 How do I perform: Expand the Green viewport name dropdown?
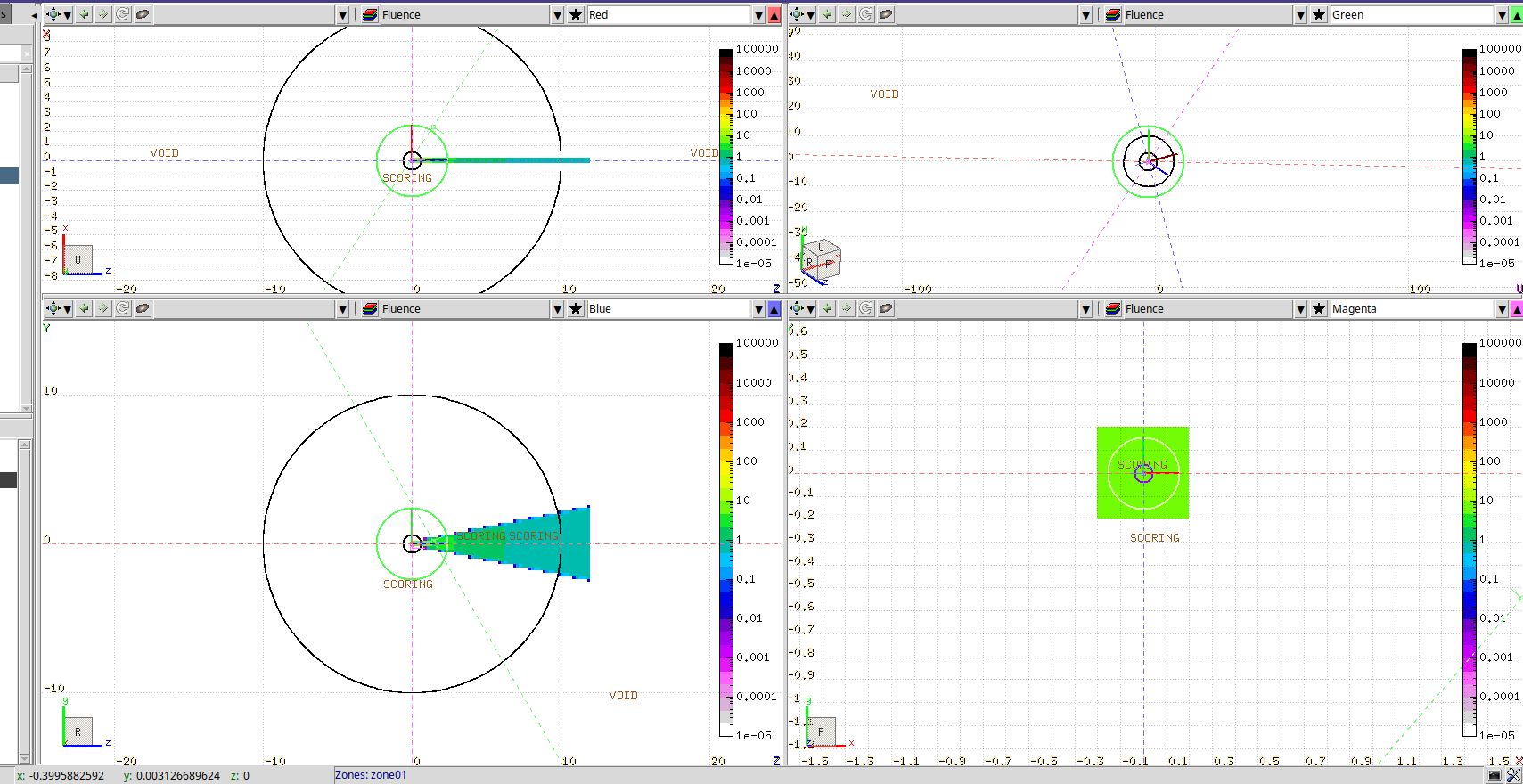(1502, 14)
